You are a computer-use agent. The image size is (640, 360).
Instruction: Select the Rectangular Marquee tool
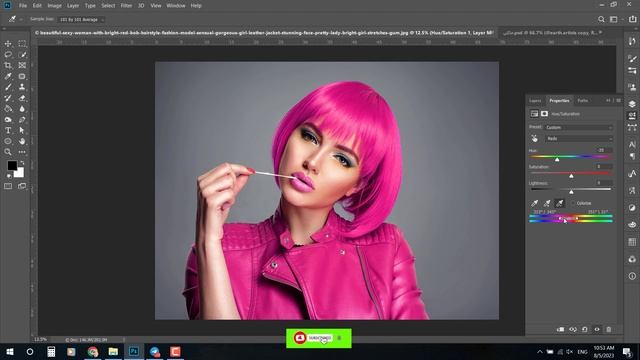(x=22, y=44)
